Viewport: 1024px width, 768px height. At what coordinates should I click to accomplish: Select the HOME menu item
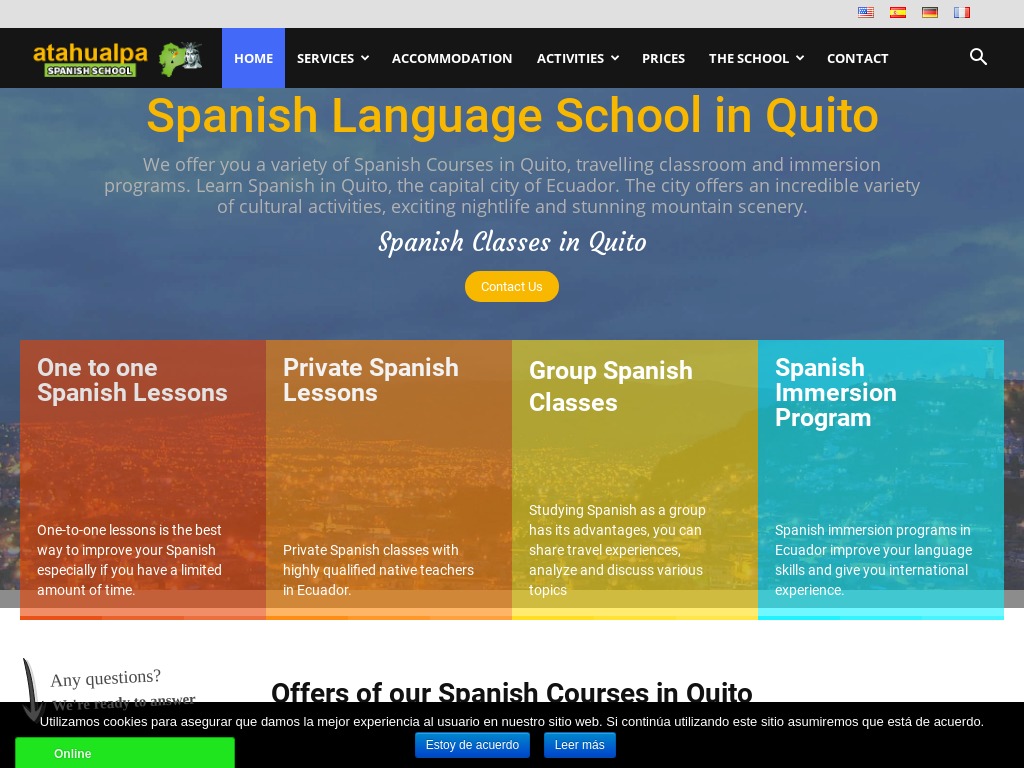[x=253, y=58]
